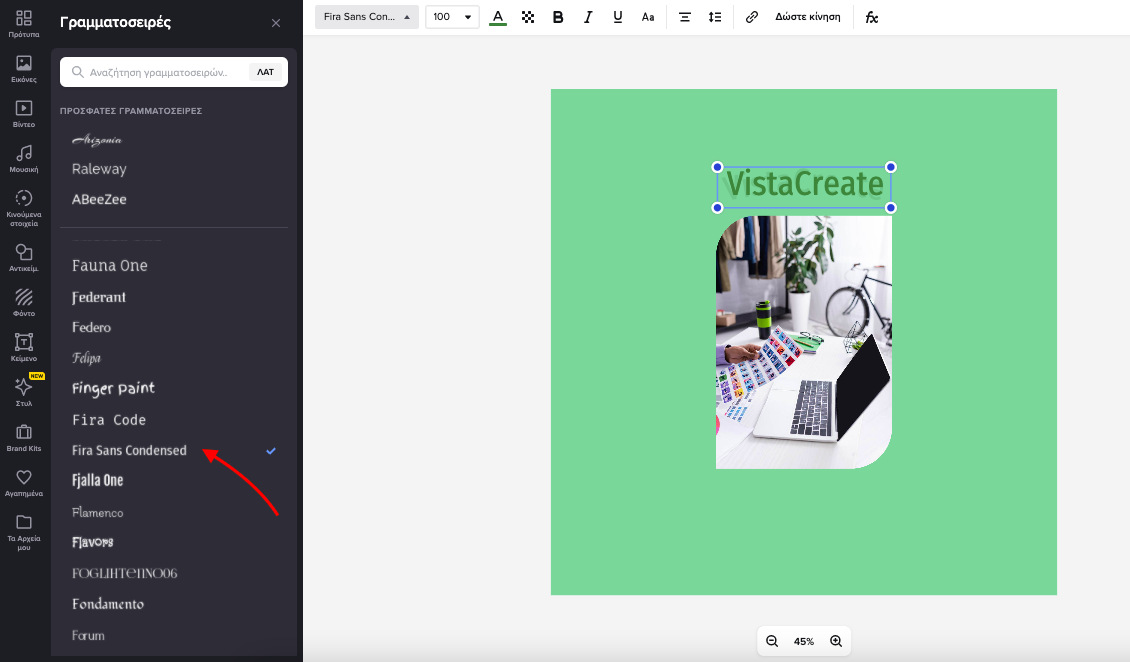Zoom out the canvas

tap(772, 641)
